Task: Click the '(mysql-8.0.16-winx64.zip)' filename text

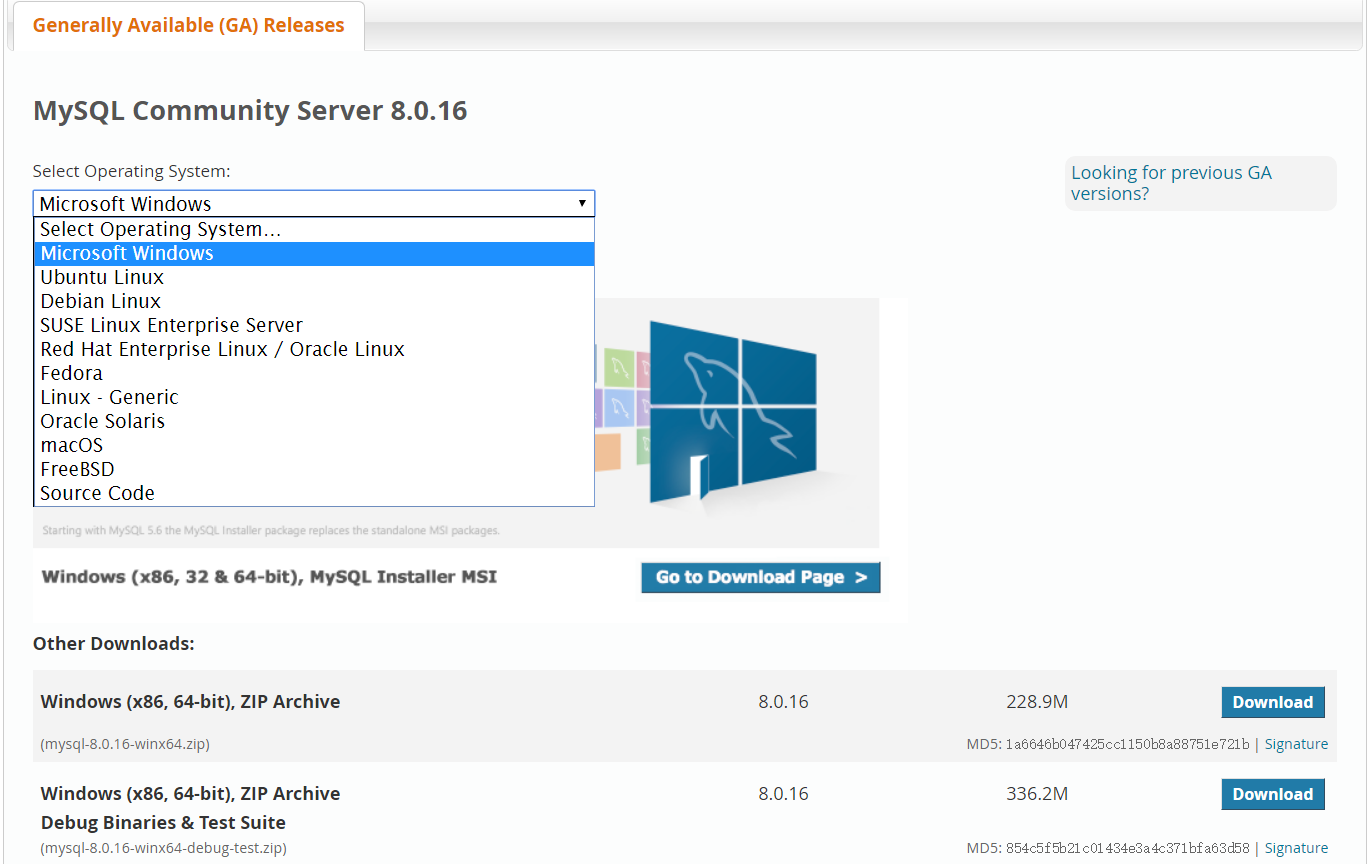Action: 125,744
